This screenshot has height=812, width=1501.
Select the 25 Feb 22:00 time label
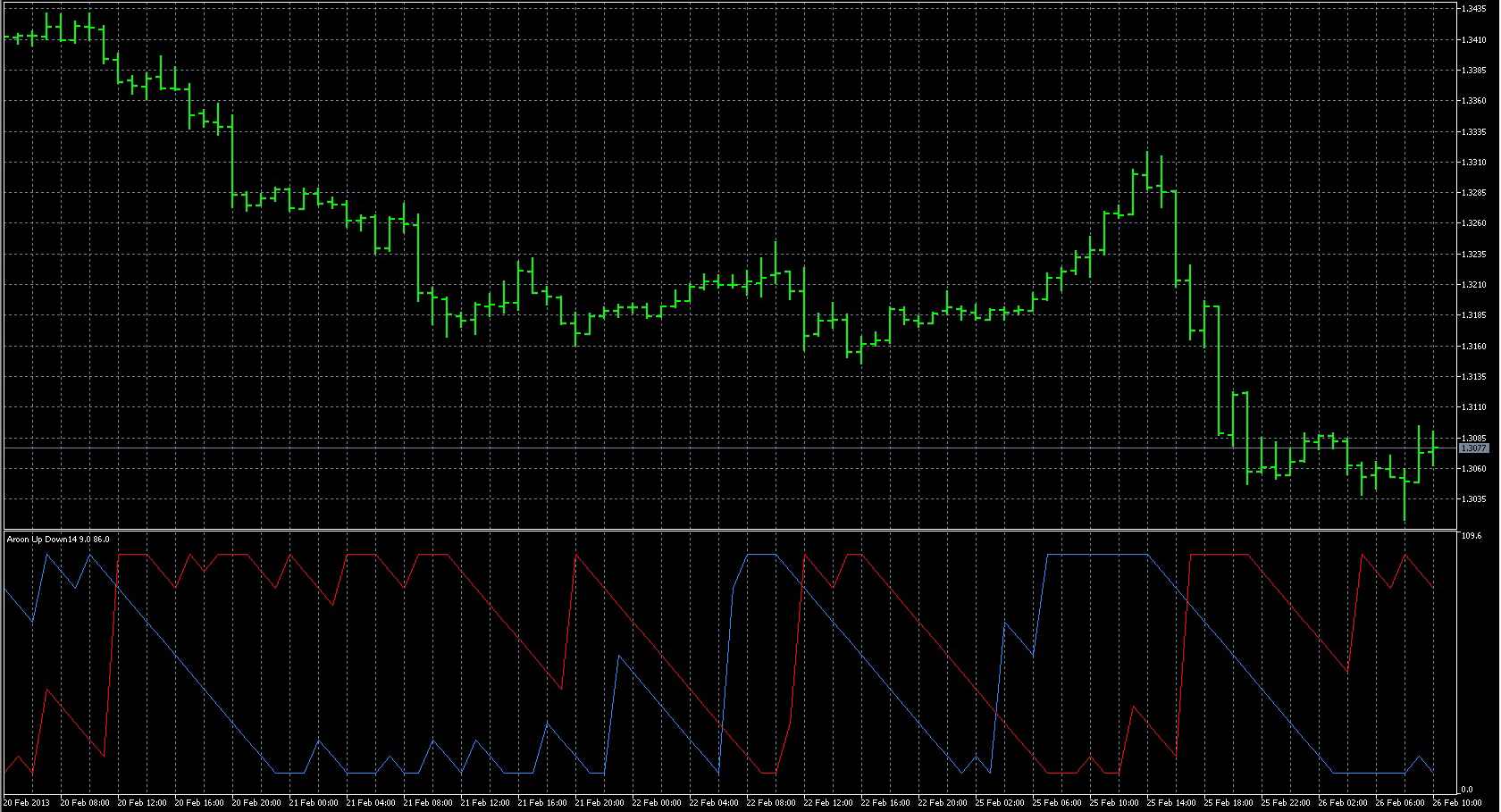pyautogui.click(x=1286, y=803)
